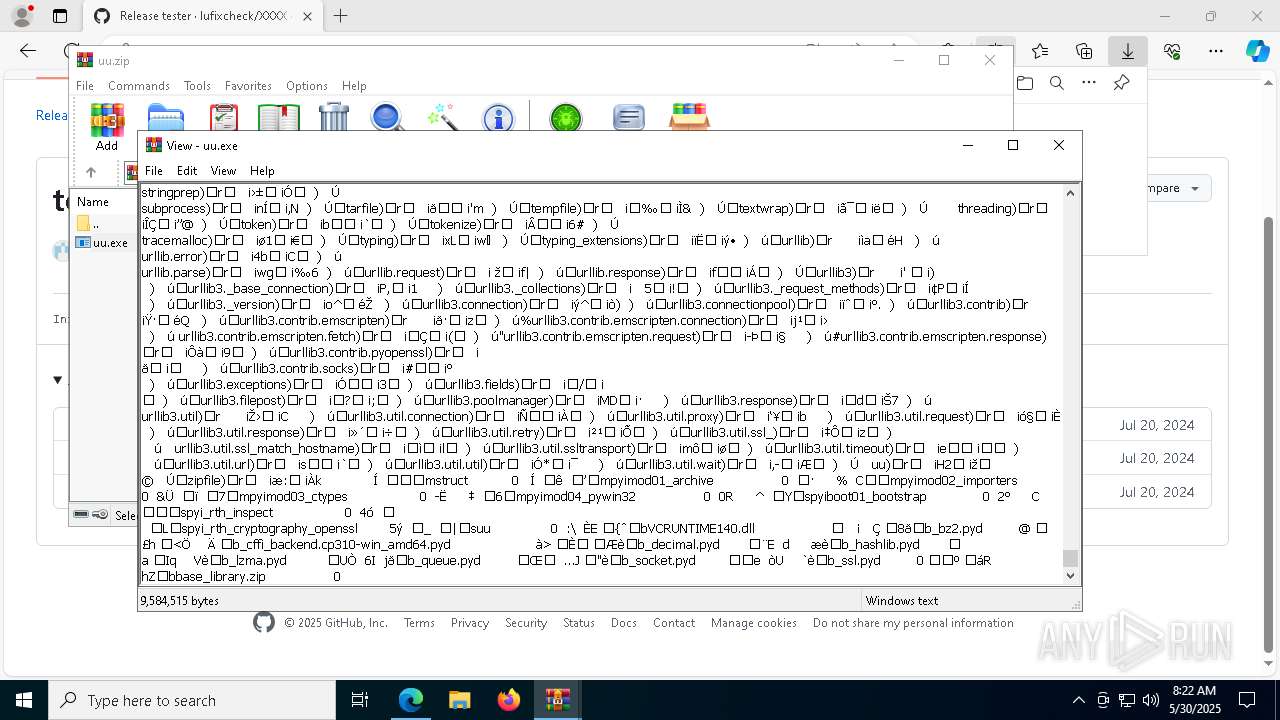Image resolution: width=1280 pixels, height=720 pixels.
Task: Select uu.exe in the WinRAR file list
Action: (103, 243)
